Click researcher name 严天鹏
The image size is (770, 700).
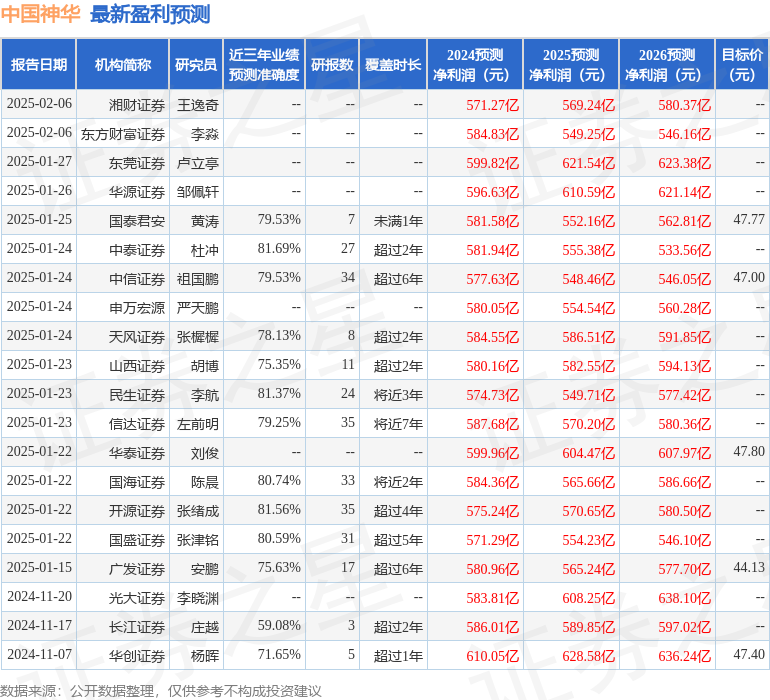[x=197, y=308]
